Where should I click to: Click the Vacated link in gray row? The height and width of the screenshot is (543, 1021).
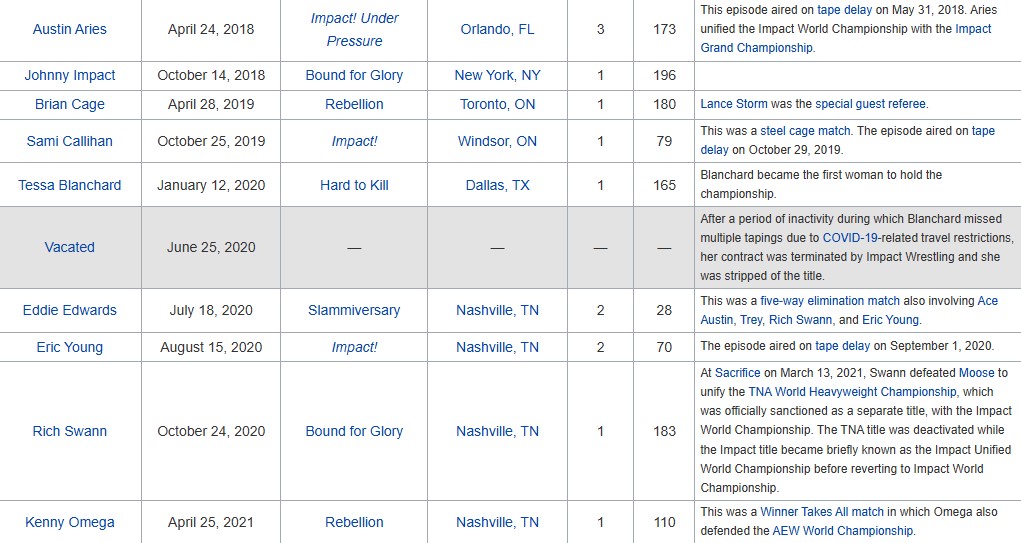coord(70,247)
